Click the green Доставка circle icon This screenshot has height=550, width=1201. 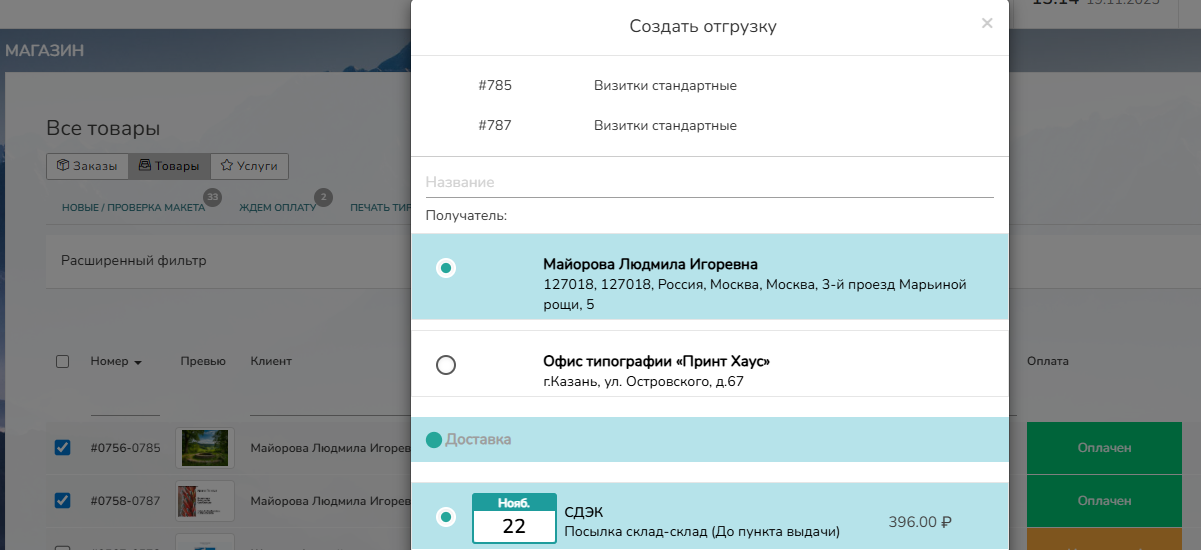(433, 440)
